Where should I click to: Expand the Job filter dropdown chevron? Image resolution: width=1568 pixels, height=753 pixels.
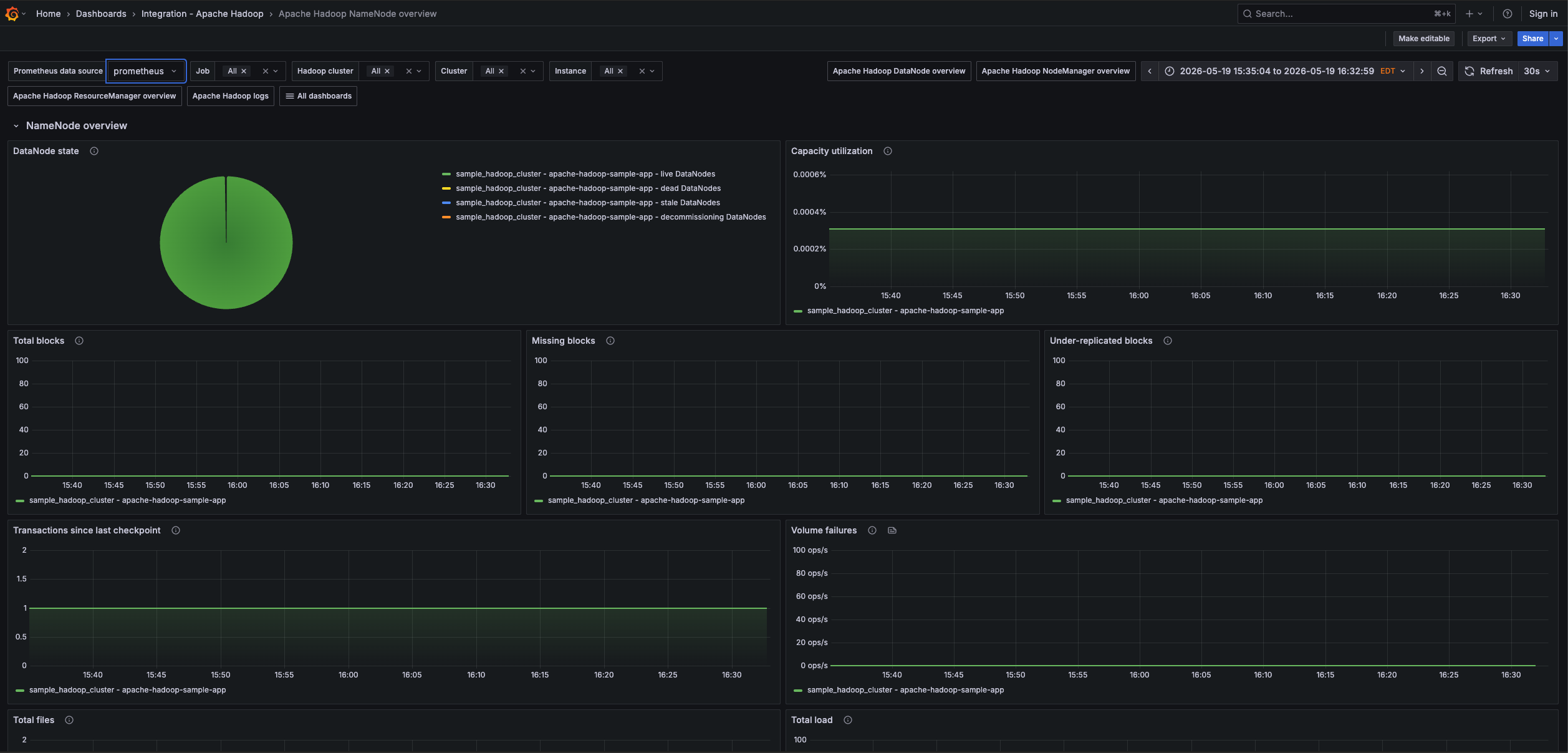point(276,71)
